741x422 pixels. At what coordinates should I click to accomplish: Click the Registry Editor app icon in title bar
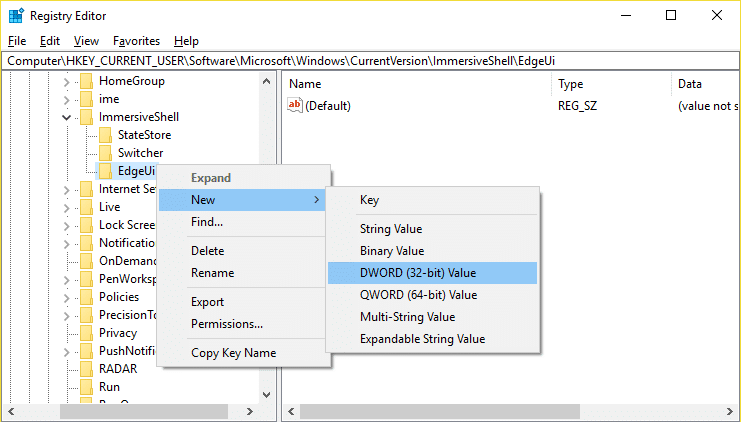coord(16,16)
